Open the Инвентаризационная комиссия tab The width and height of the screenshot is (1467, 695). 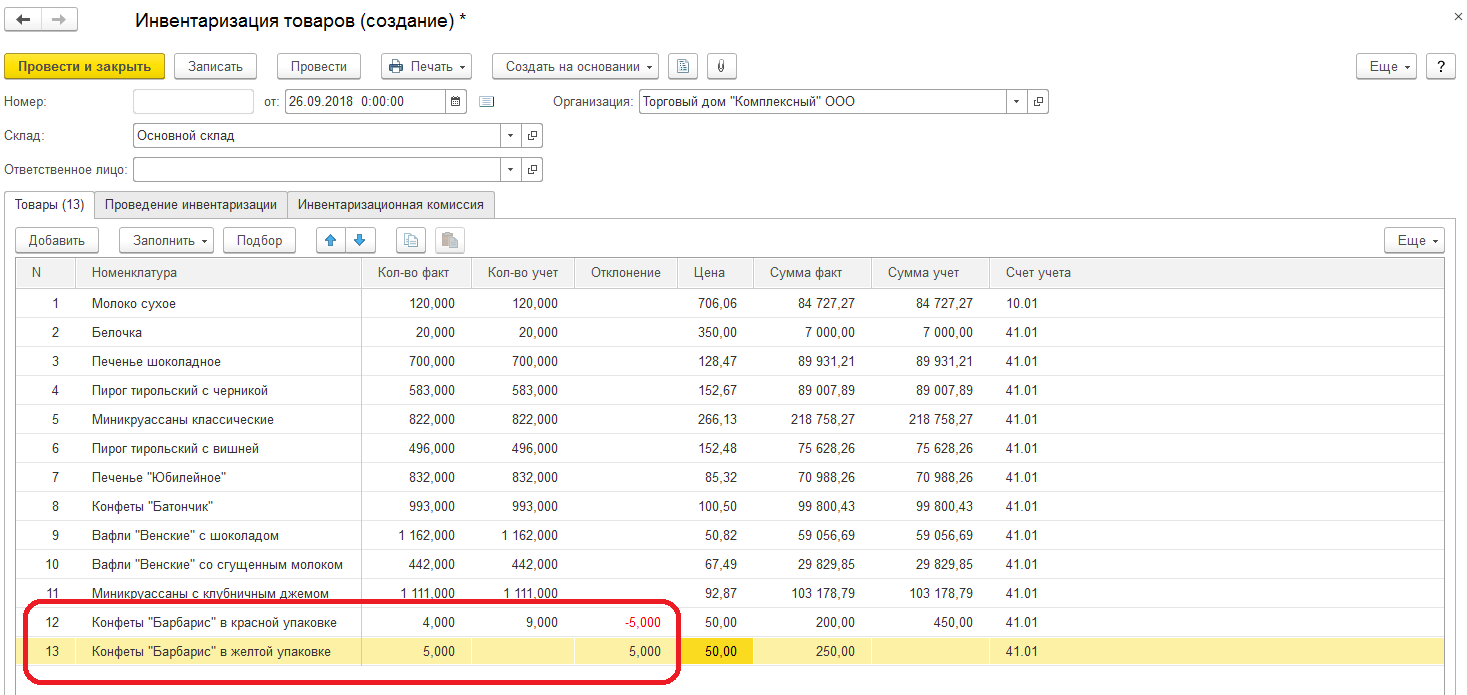(x=390, y=204)
